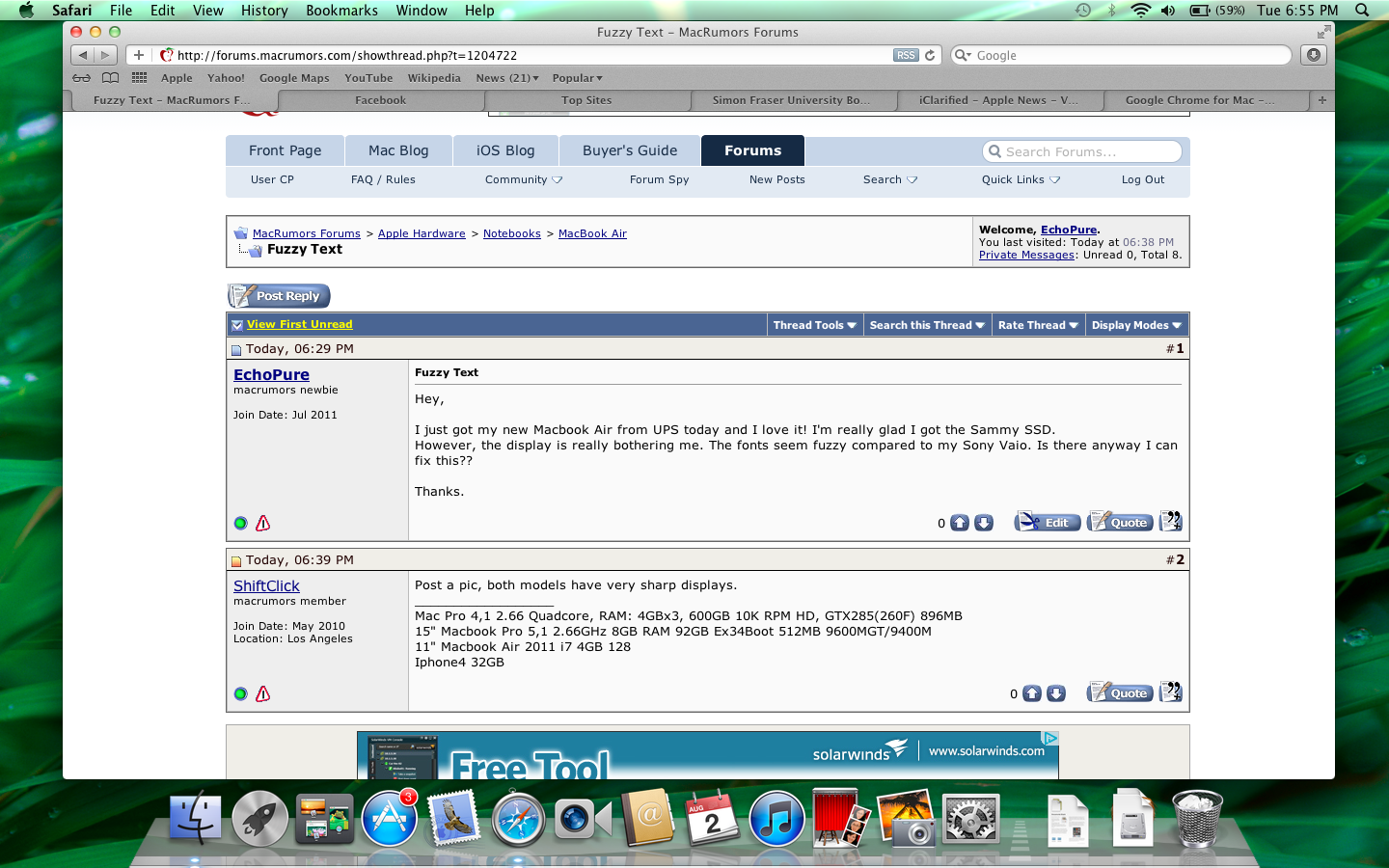This screenshot has width=1389, height=868.
Task: Expand Community menu in forum nav
Action: (524, 179)
